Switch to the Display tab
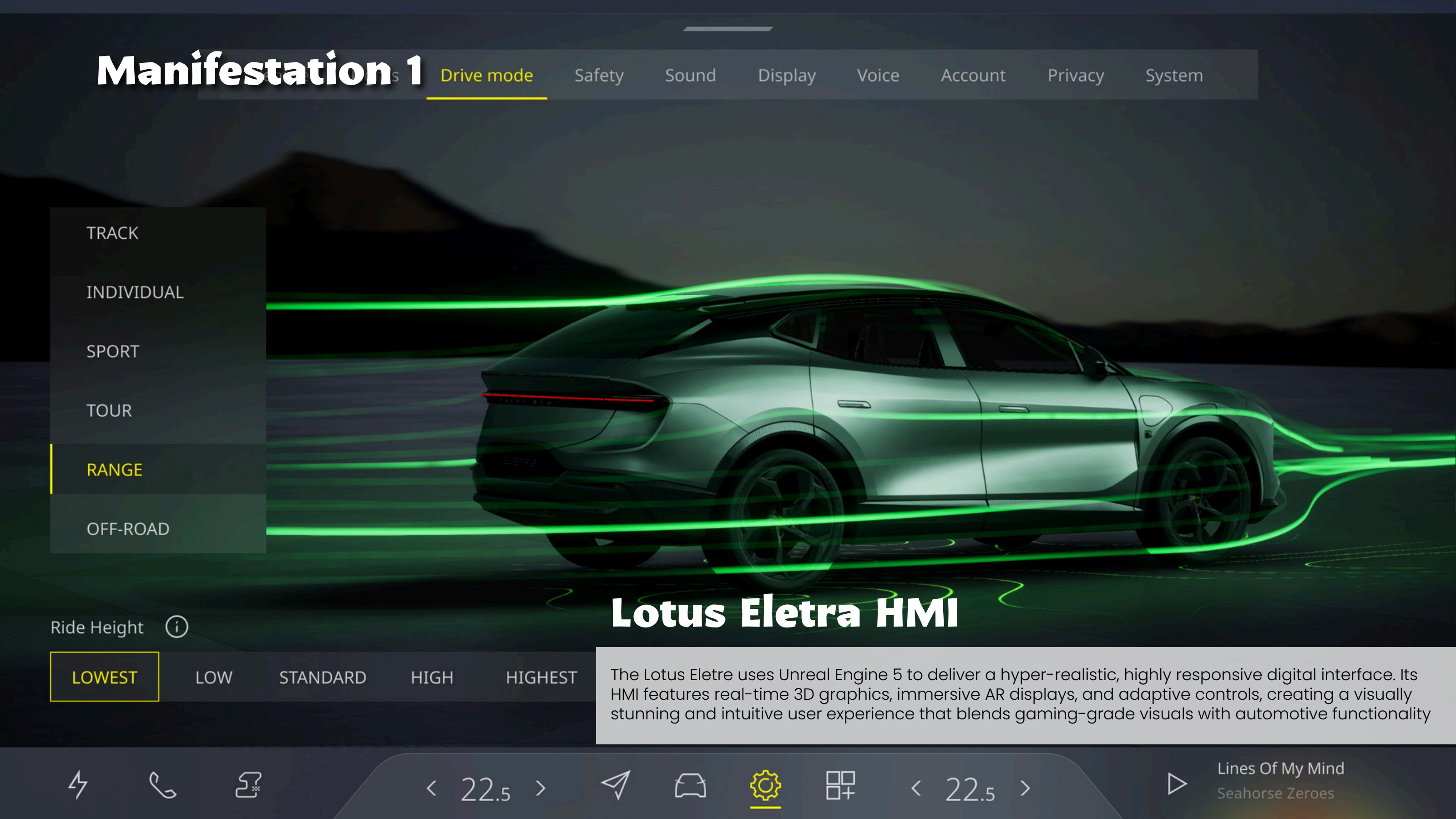 787,75
